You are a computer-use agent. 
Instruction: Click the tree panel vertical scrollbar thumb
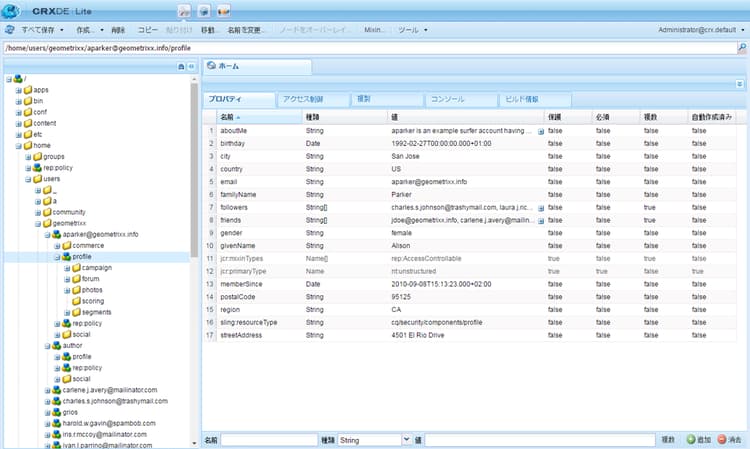(194, 171)
